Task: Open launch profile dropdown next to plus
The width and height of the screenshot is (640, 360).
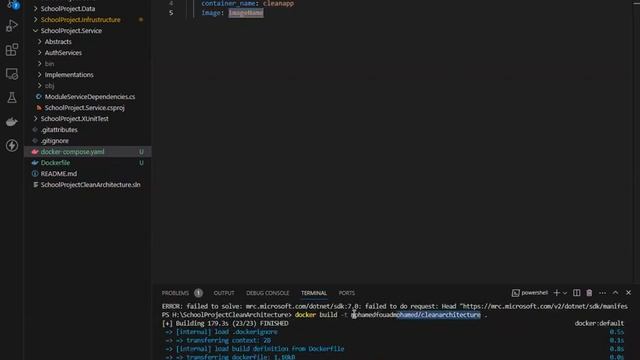Action: coord(565,293)
